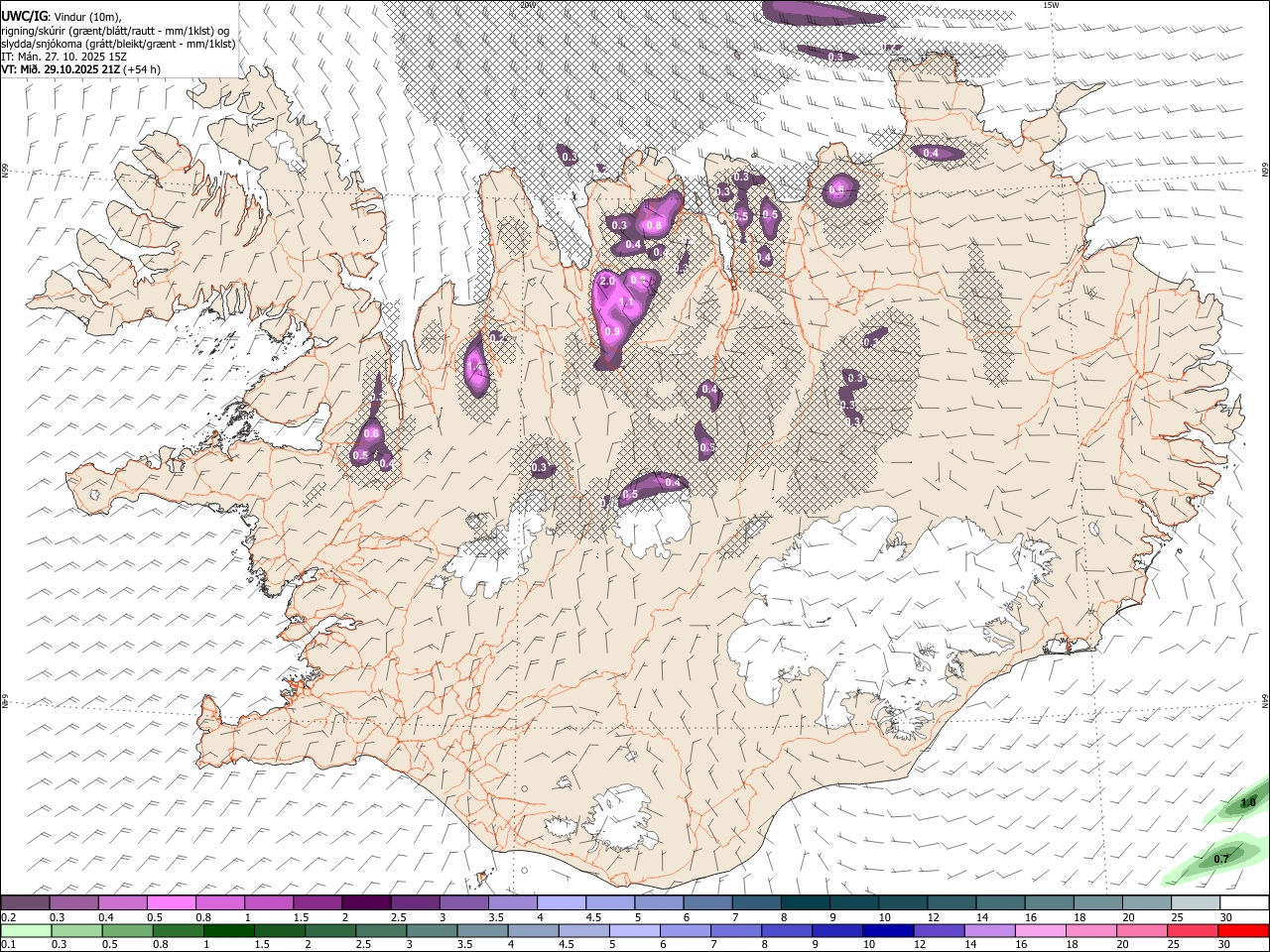
Task: Click the '15W' longitude label at the top
Action: pos(1051,5)
